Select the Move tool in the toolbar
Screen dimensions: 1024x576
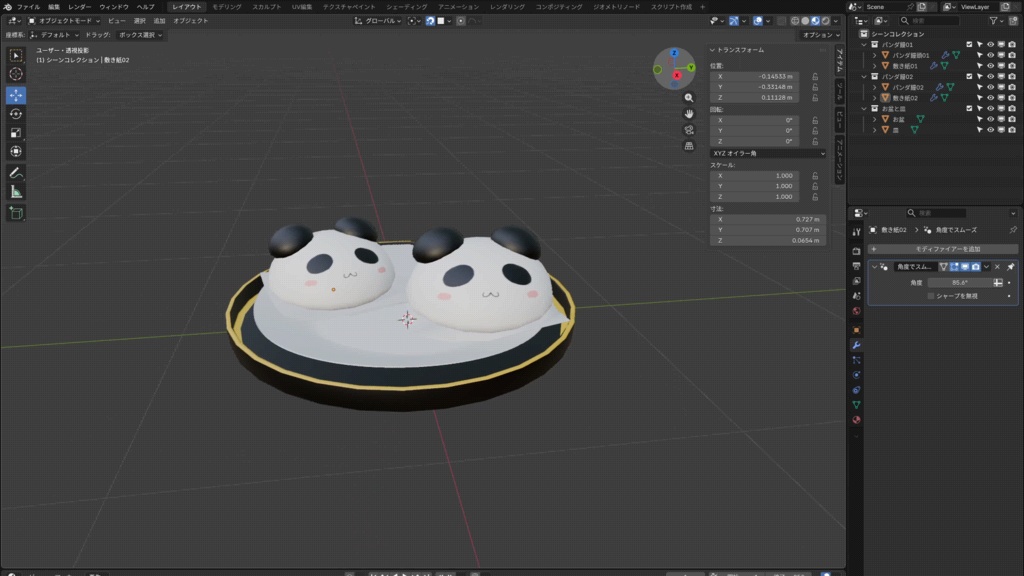[x=15, y=93]
